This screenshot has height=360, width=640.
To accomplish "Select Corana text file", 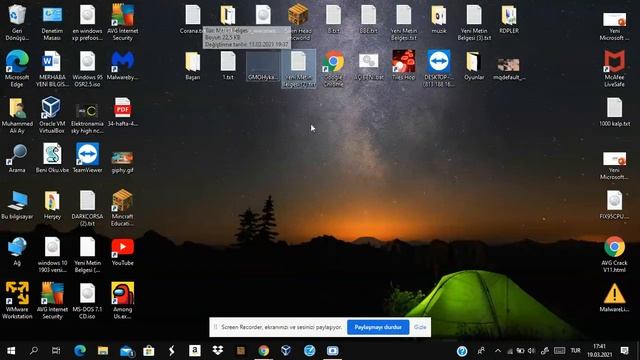I will coord(193,19).
